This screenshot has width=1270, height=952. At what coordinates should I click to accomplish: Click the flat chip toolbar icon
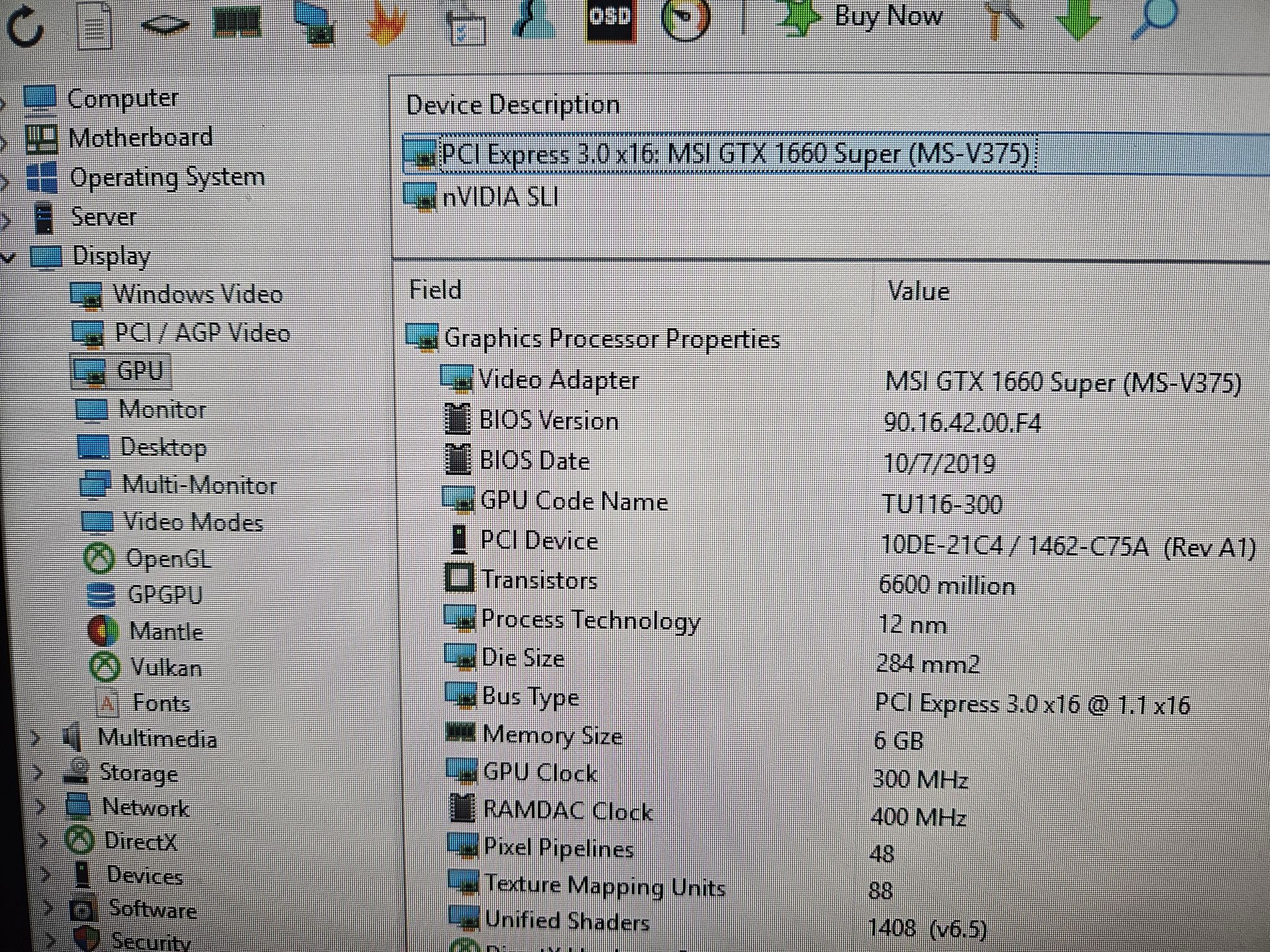pos(164,25)
